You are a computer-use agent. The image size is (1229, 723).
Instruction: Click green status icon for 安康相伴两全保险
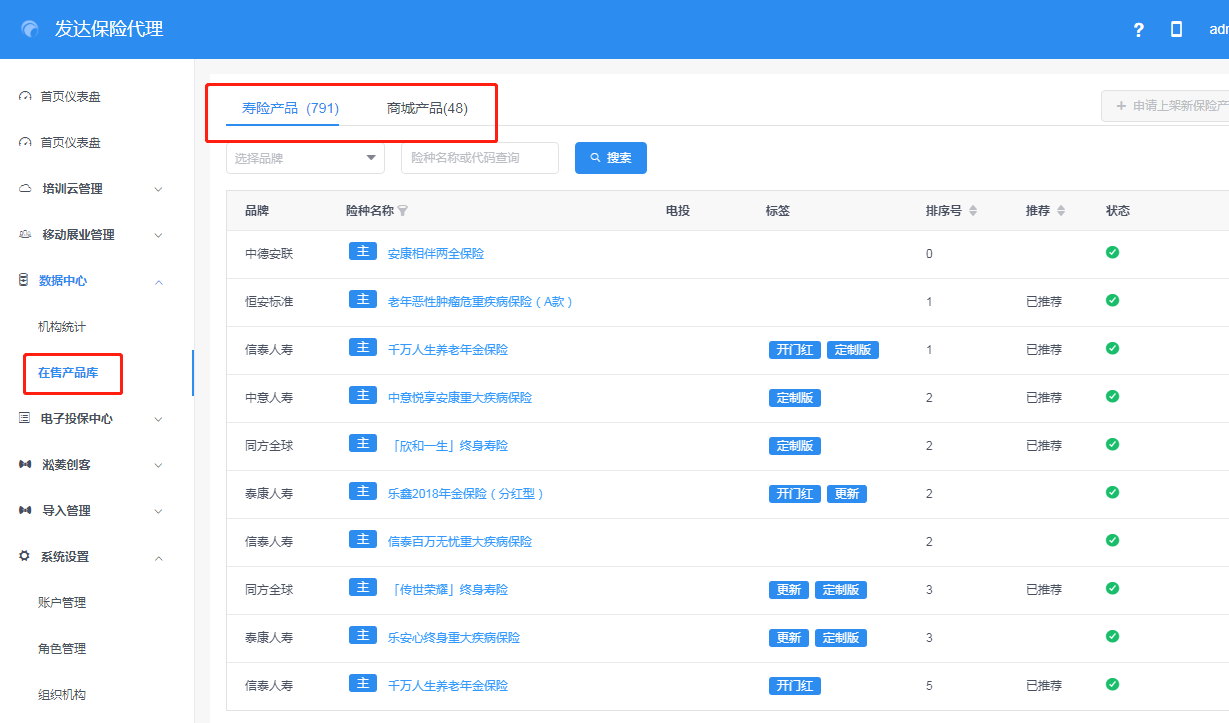(x=1112, y=253)
